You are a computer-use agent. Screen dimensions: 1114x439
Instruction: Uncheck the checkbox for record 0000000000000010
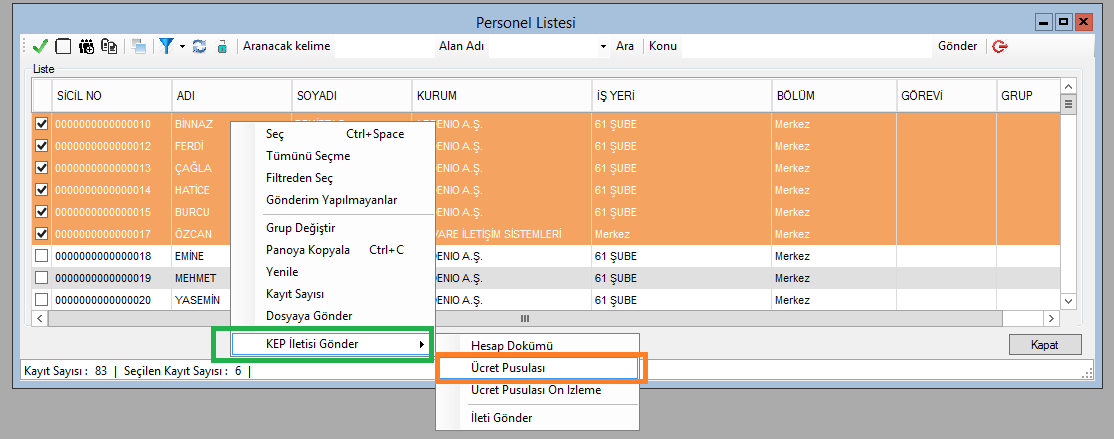(41, 125)
